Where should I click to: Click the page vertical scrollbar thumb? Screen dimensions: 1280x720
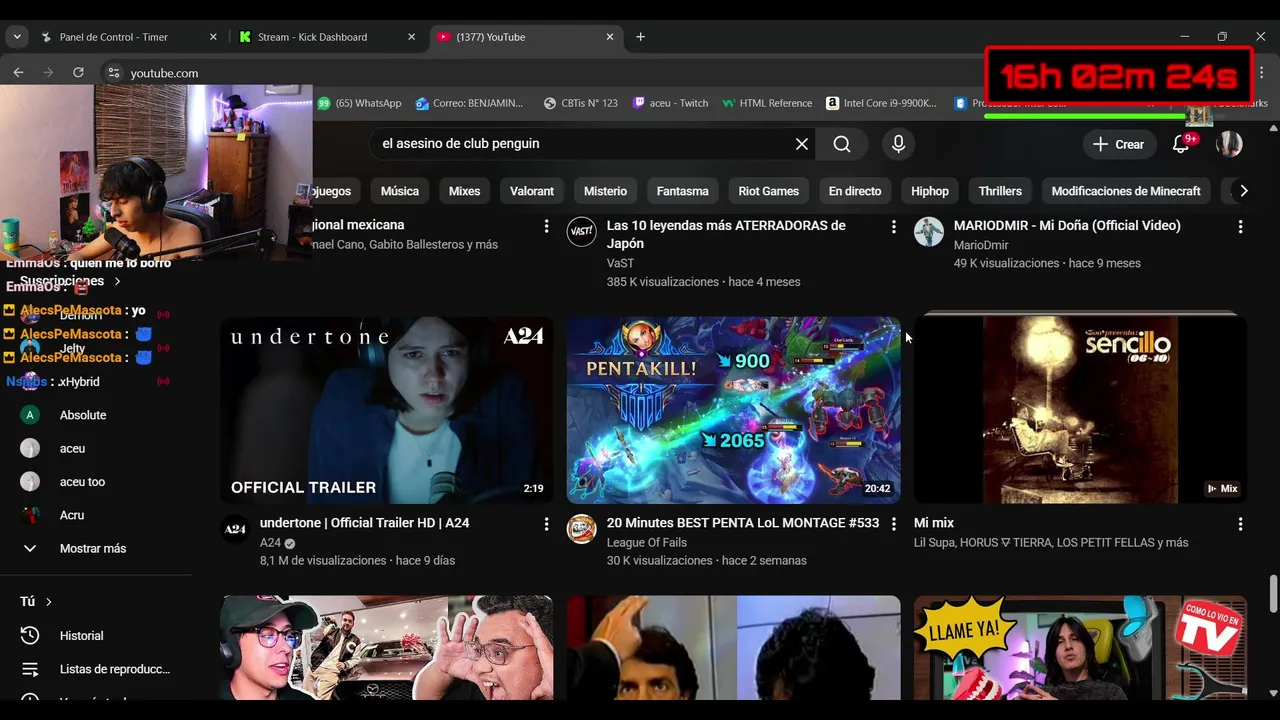(1273, 593)
